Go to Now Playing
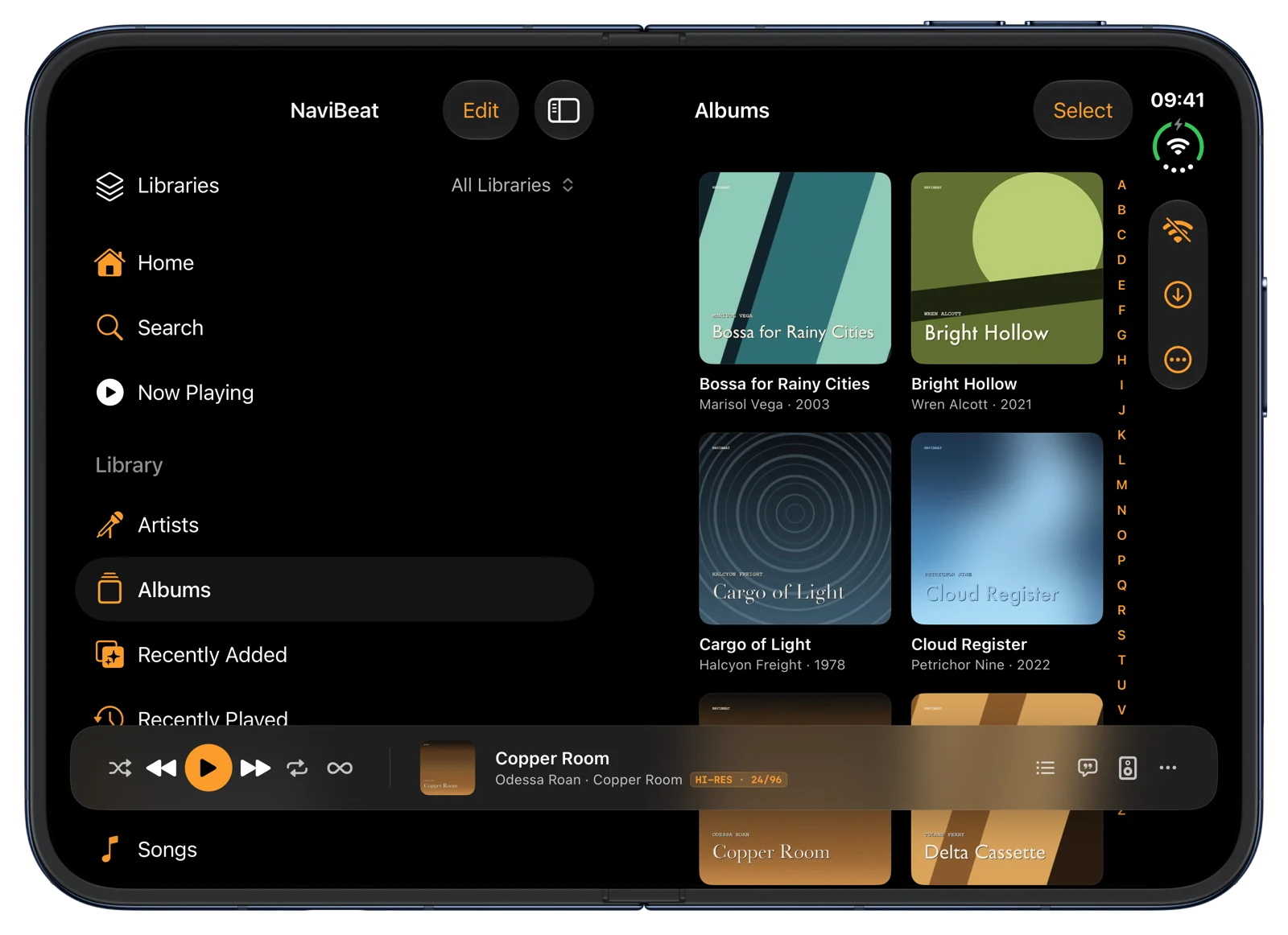Viewport: 1288px width, 935px height. (x=334, y=393)
